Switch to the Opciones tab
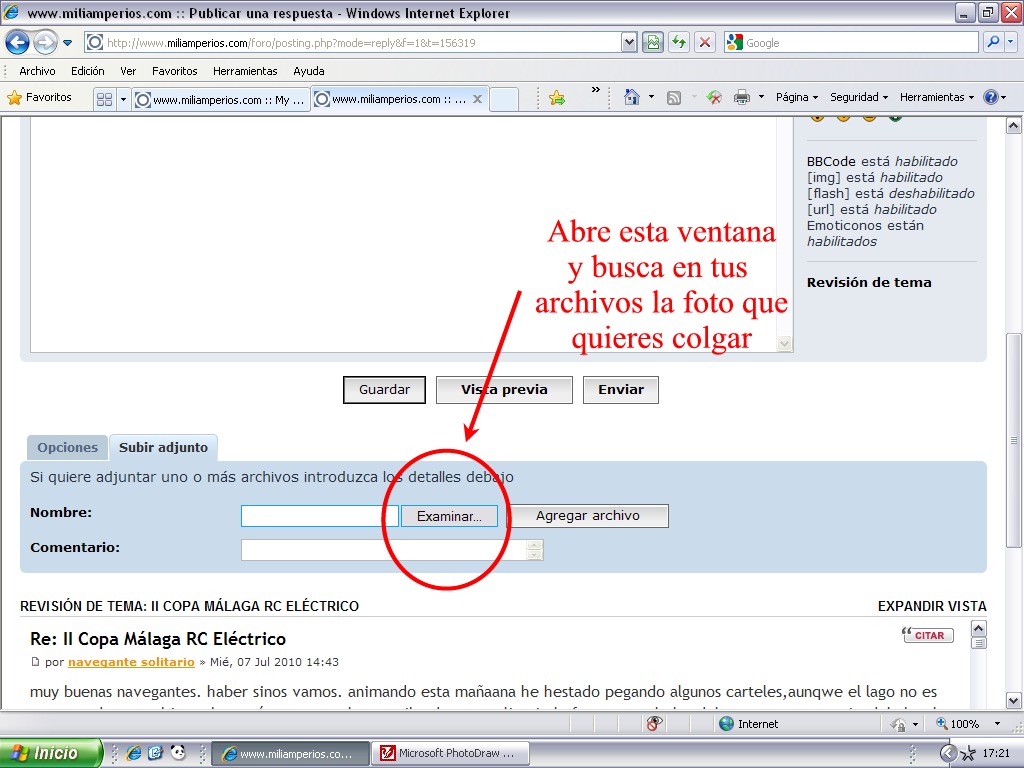The width and height of the screenshot is (1024, 768). [x=67, y=447]
